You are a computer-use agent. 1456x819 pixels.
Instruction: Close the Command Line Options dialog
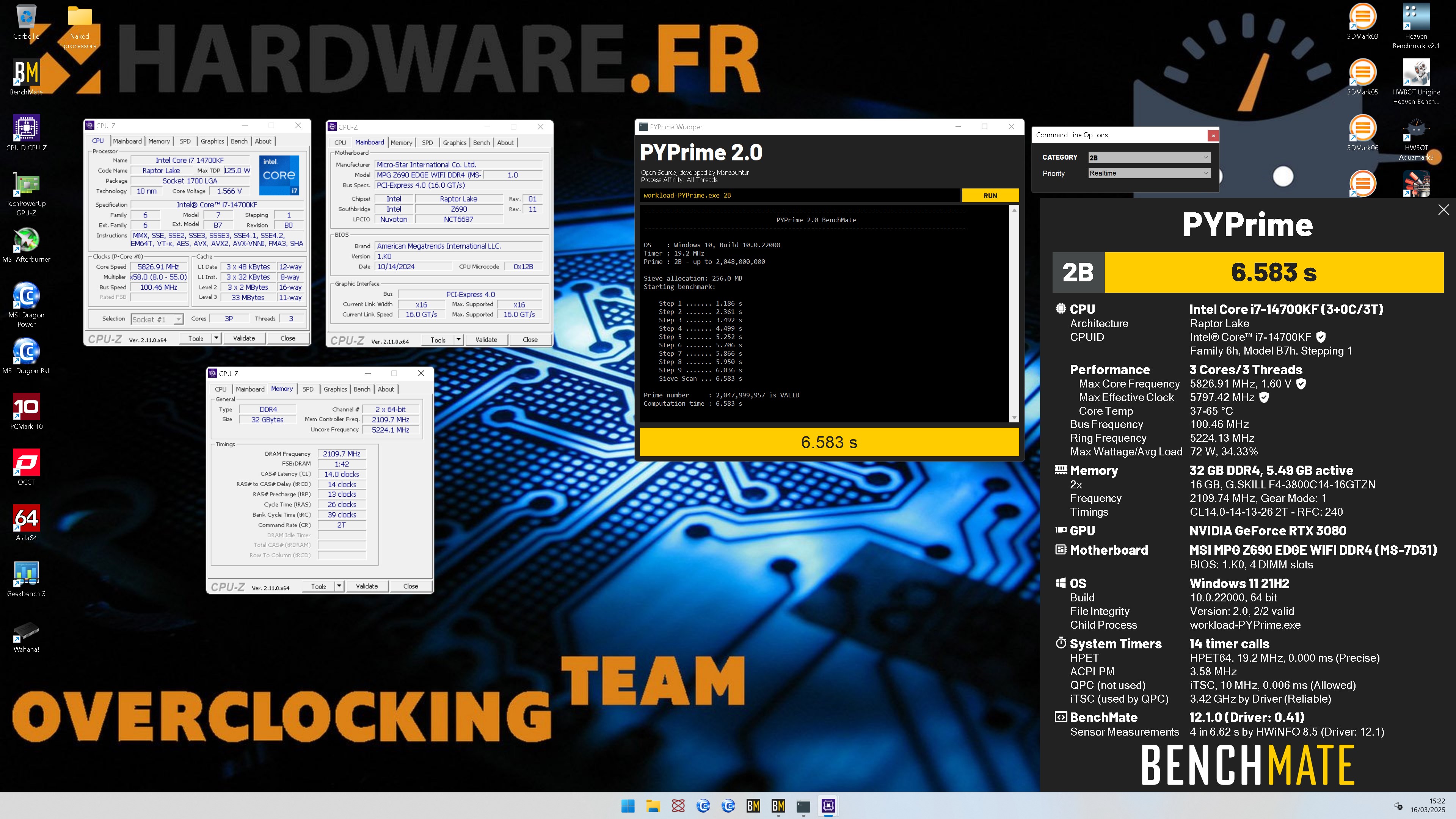pos(1213,135)
